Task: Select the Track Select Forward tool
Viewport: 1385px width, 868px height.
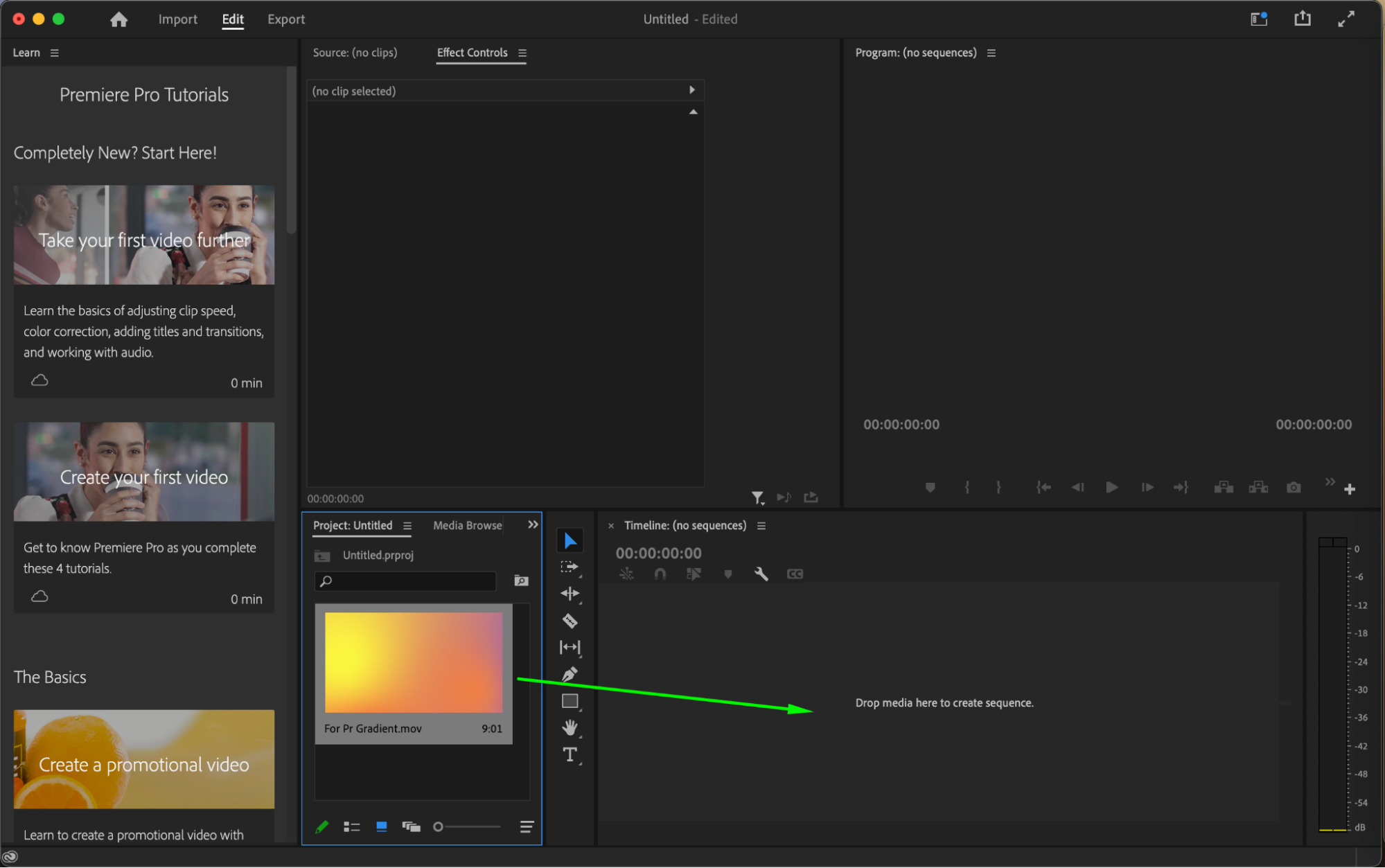Action: point(570,567)
